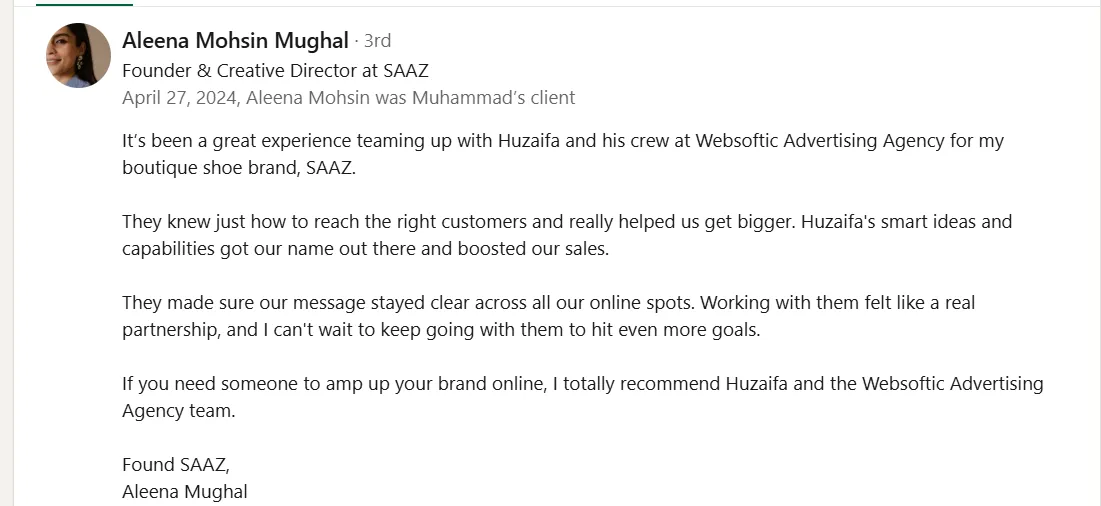Click the April 27, 2024 client relationship line
Image resolution: width=1101 pixels, height=506 pixels.
click(348, 98)
